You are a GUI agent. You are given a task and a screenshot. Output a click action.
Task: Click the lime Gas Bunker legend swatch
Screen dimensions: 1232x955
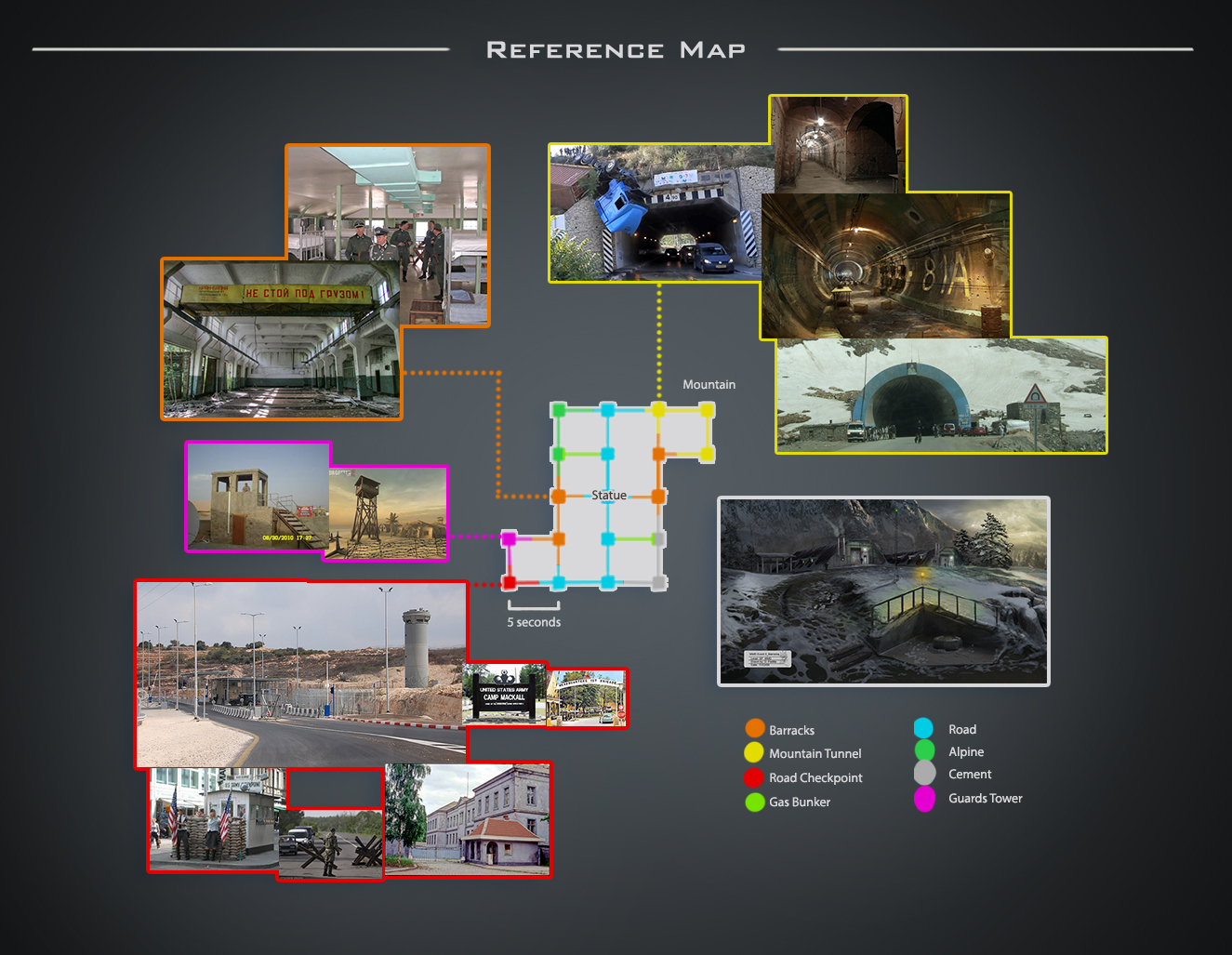754,802
